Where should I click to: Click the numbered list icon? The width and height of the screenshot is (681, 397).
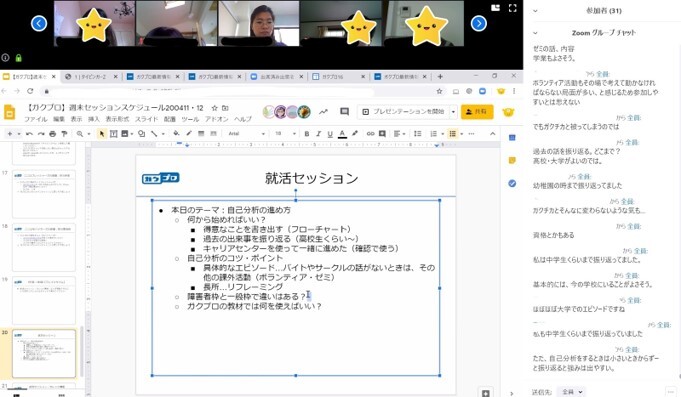tap(433, 134)
